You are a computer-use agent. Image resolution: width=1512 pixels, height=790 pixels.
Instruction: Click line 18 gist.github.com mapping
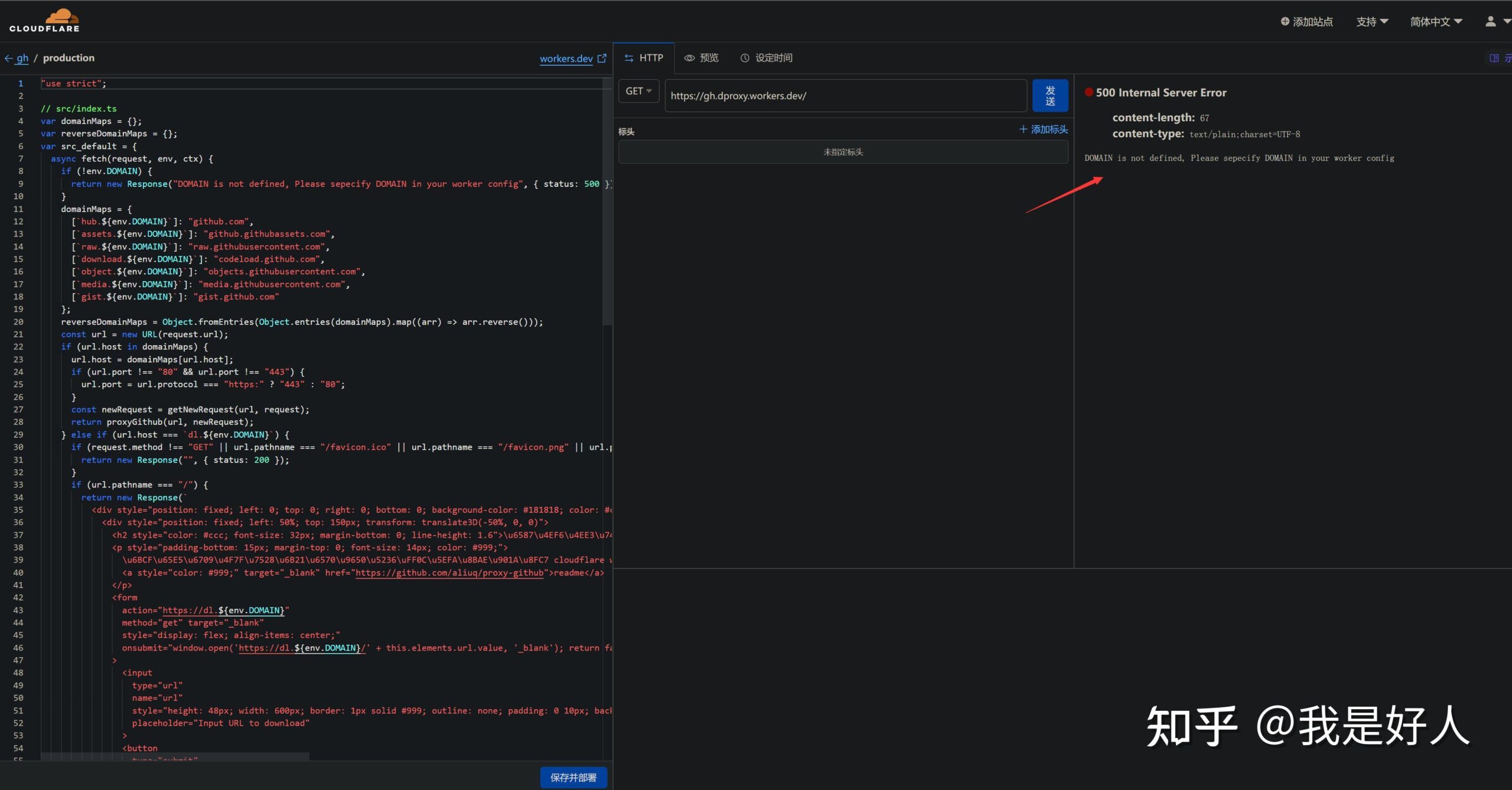click(x=175, y=297)
